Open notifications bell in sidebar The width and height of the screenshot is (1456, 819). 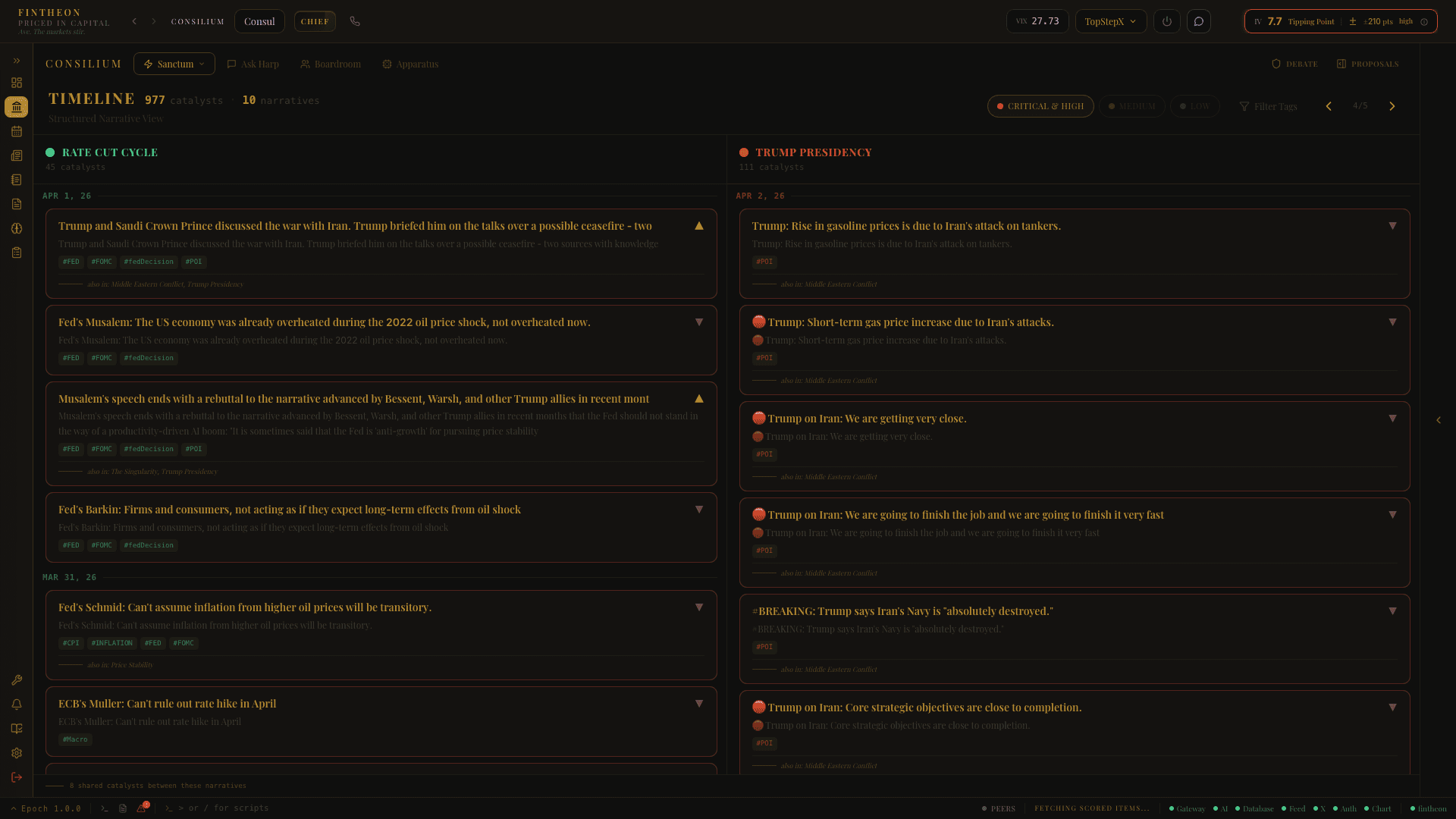point(16,704)
